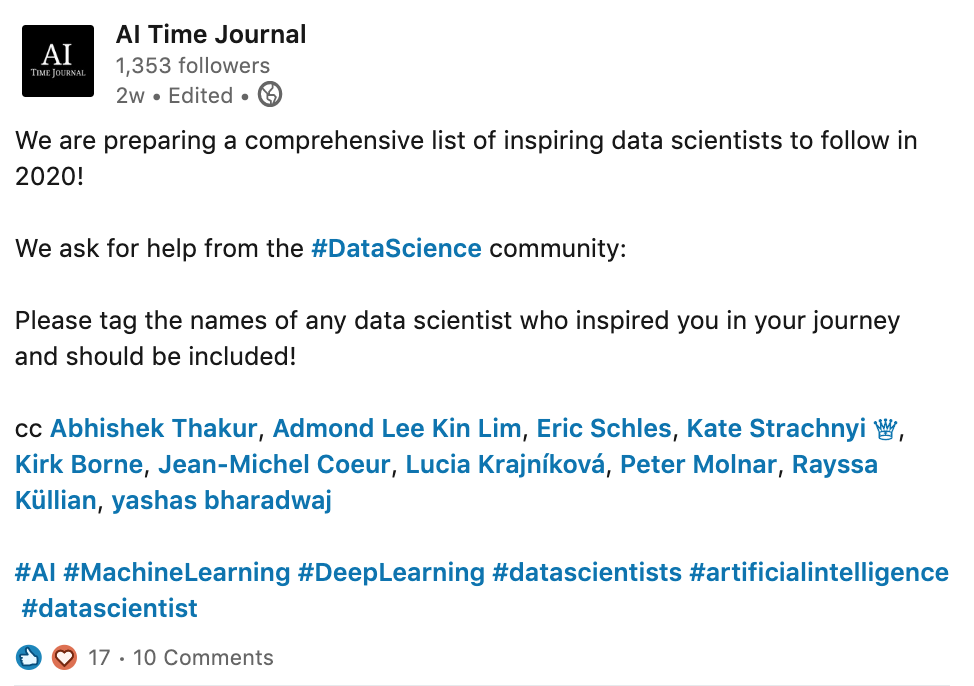
Task: Open Jean-Michel Coeur's profile link
Action: [274, 465]
